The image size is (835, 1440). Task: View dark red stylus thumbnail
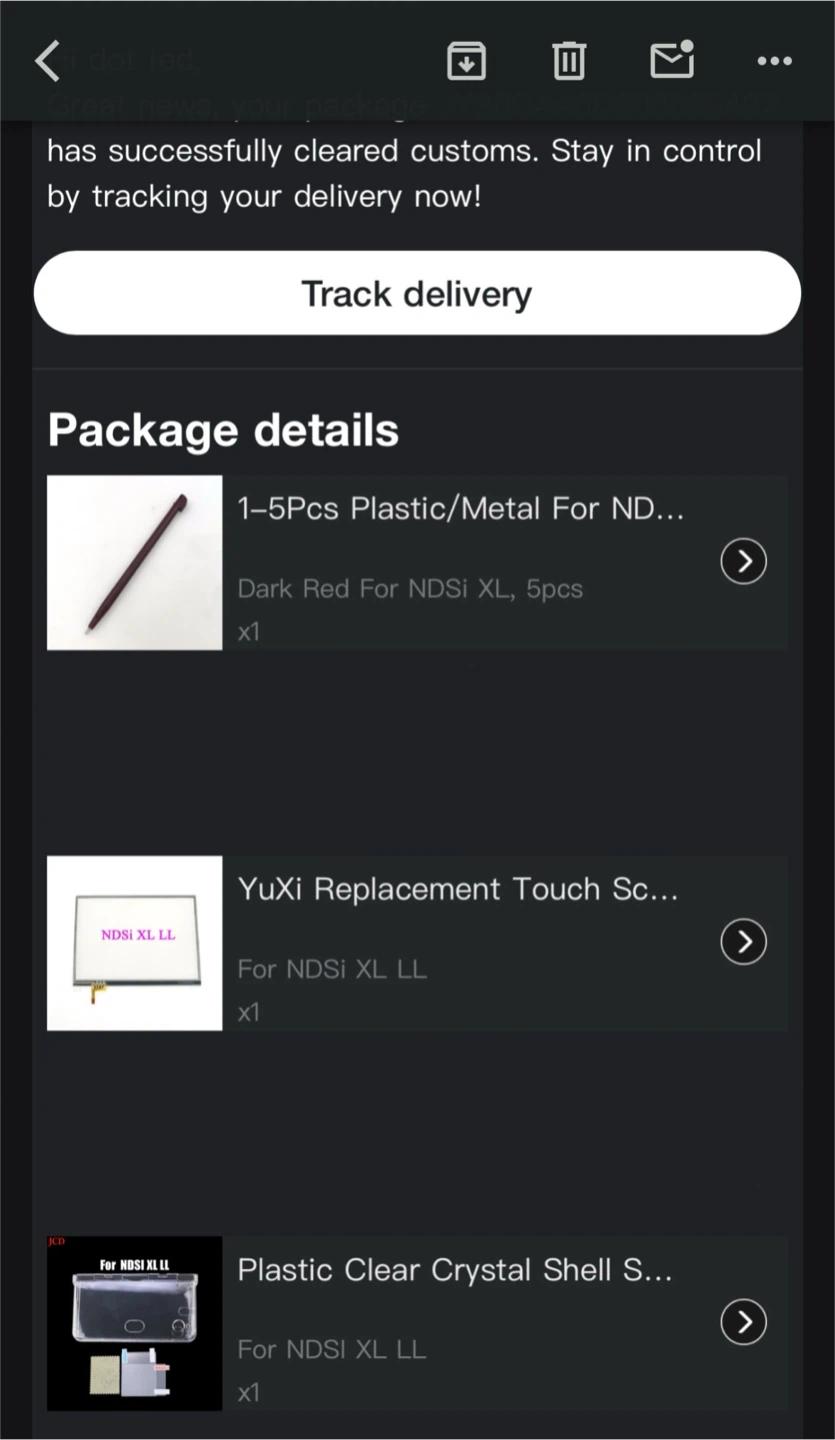coord(135,563)
